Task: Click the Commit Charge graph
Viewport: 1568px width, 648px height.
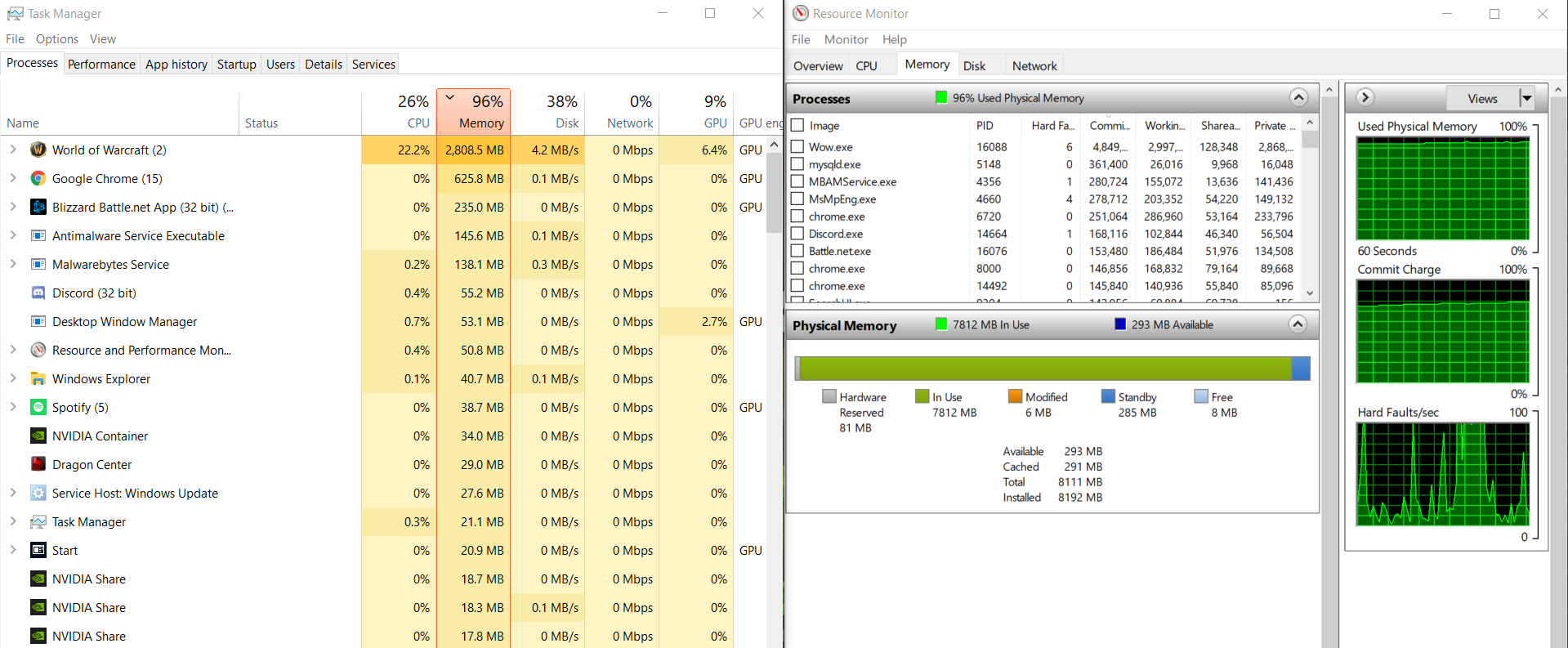Action: [x=1443, y=331]
